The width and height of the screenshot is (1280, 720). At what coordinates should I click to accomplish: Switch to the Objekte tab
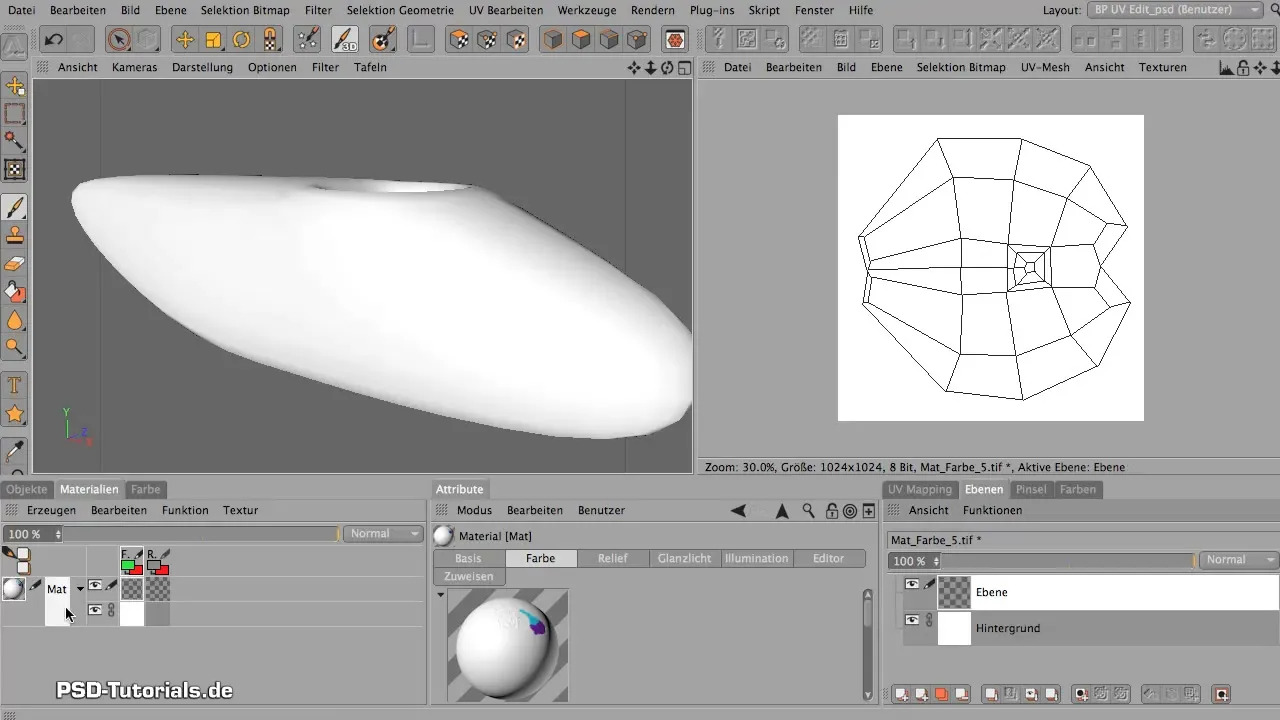pos(27,489)
